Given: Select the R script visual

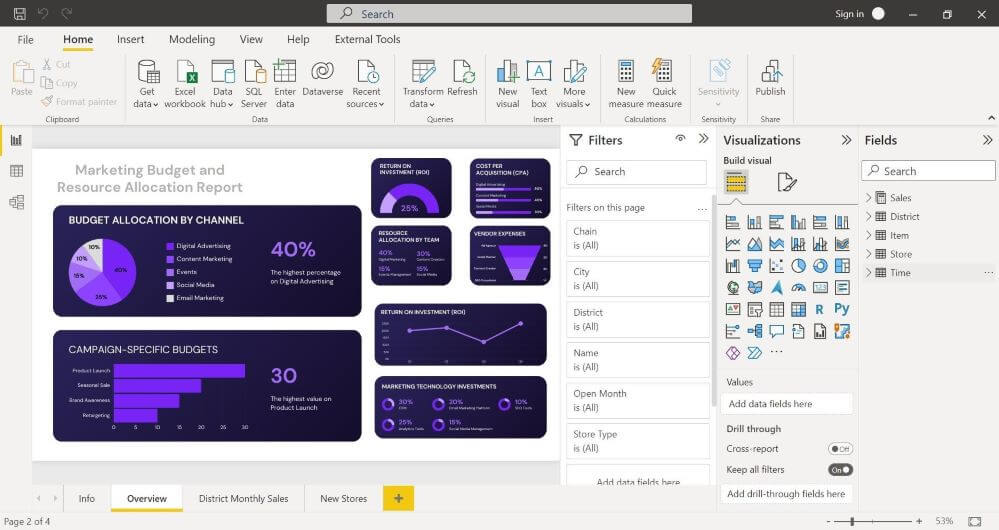Looking at the screenshot, I should [x=820, y=310].
